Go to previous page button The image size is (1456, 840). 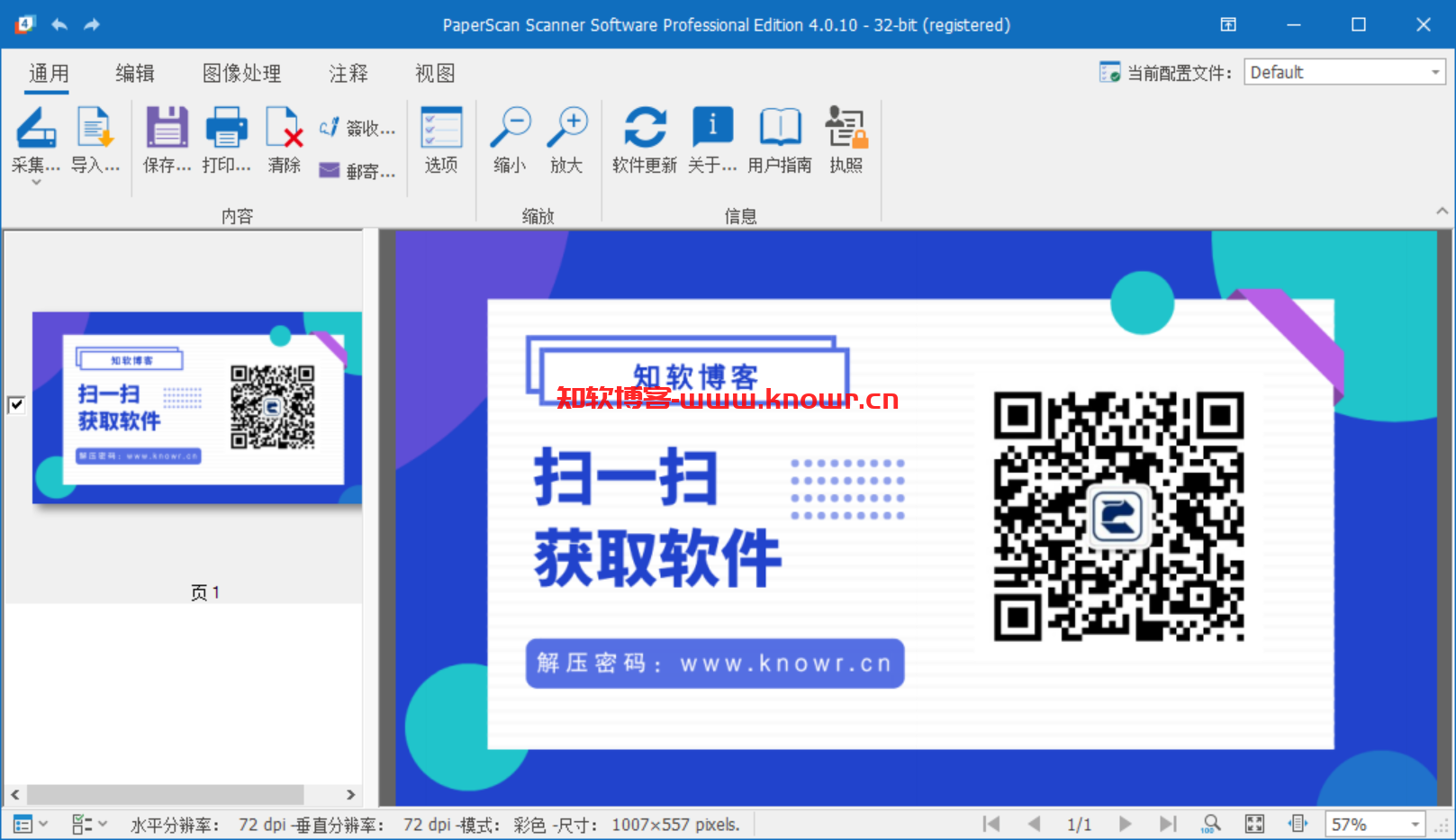(x=1034, y=824)
